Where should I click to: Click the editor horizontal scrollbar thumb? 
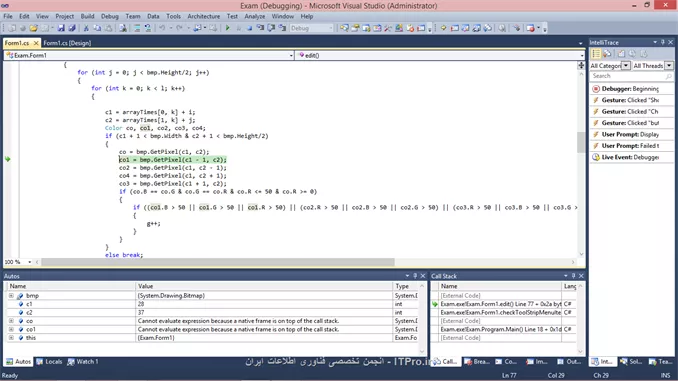(x=218, y=262)
